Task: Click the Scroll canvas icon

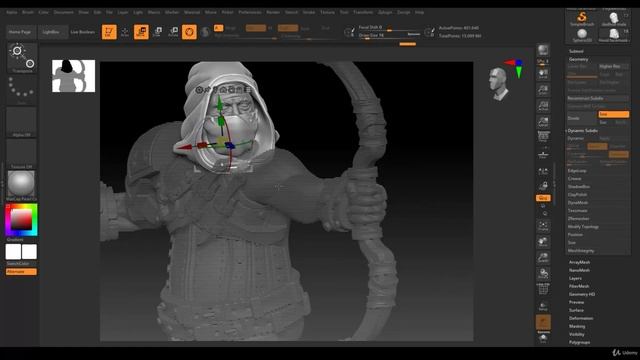Action: click(x=543, y=74)
